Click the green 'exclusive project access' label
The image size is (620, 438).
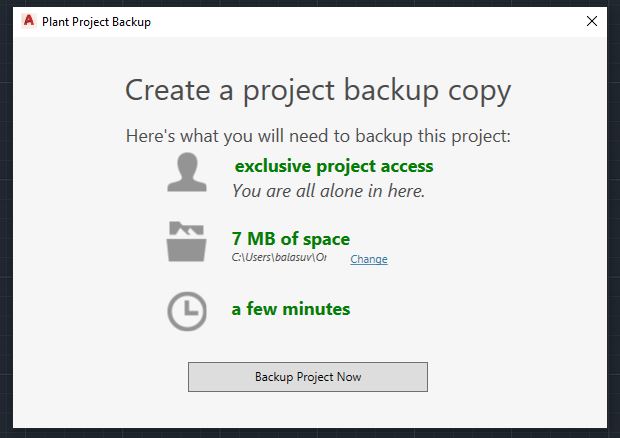(334, 166)
